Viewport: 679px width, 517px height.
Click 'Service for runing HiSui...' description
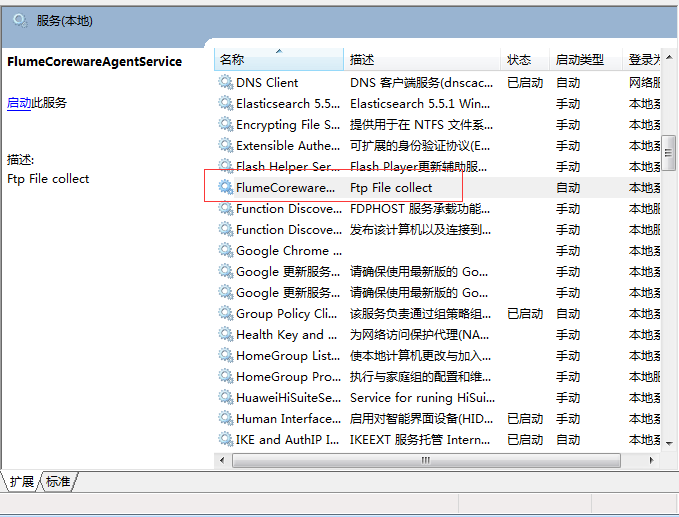(422, 397)
